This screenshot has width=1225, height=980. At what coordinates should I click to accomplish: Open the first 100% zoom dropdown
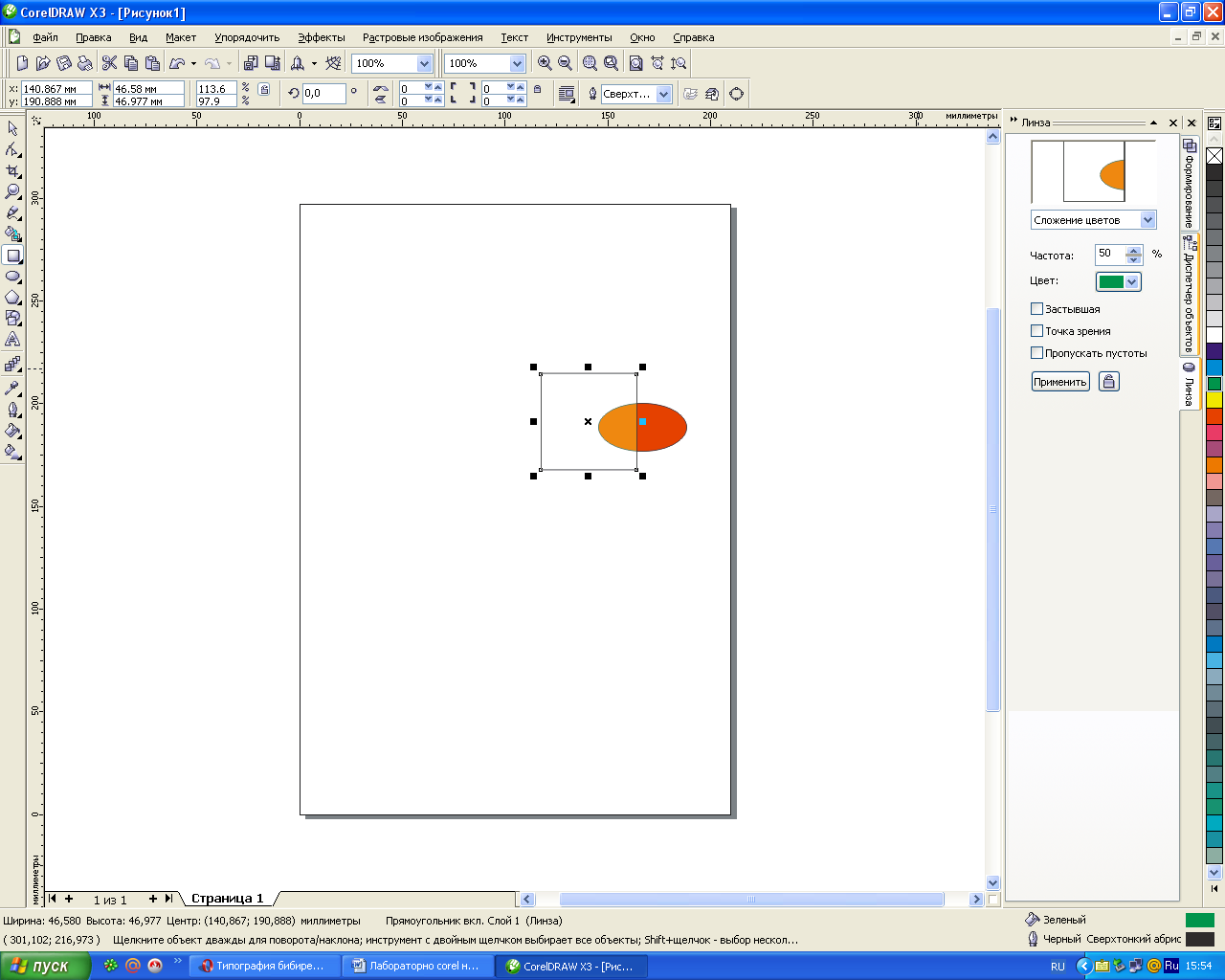(x=425, y=63)
